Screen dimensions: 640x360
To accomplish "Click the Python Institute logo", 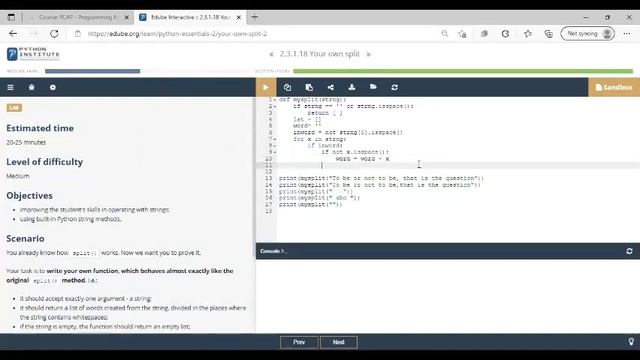I will [x=33, y=53].
